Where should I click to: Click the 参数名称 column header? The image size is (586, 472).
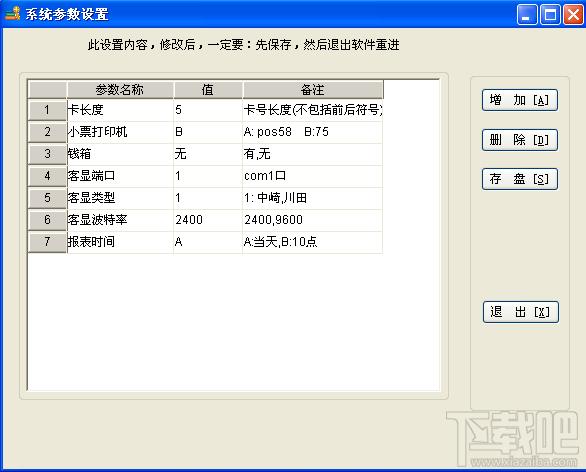tap(120, 90)
